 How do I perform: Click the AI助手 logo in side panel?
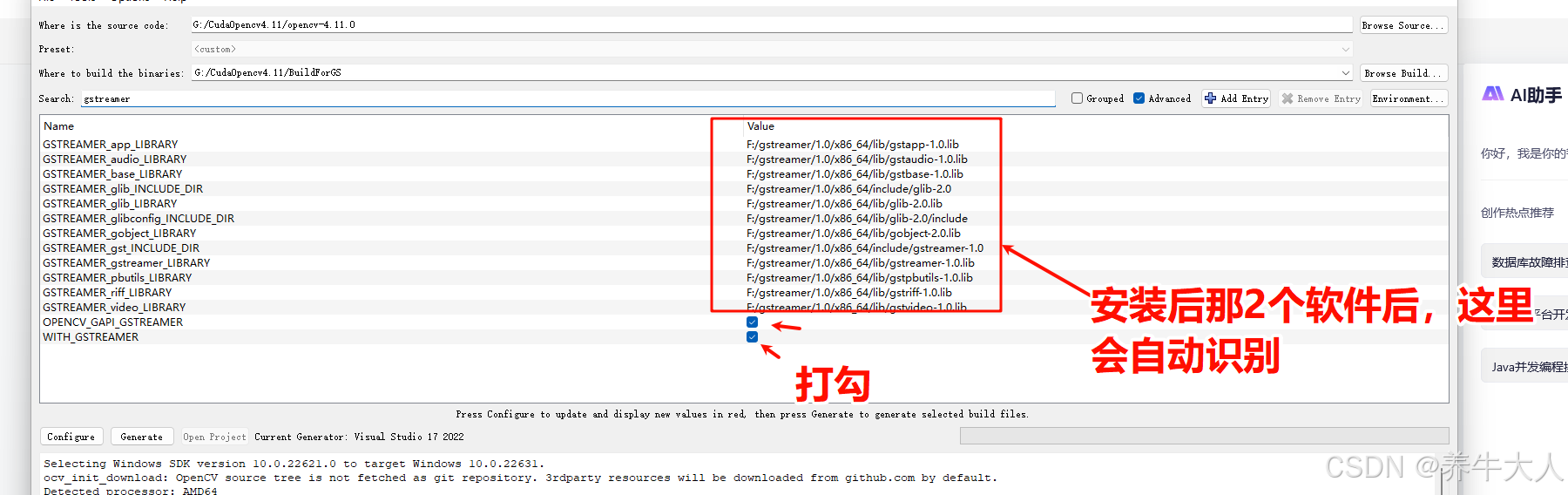point(1493,94)
